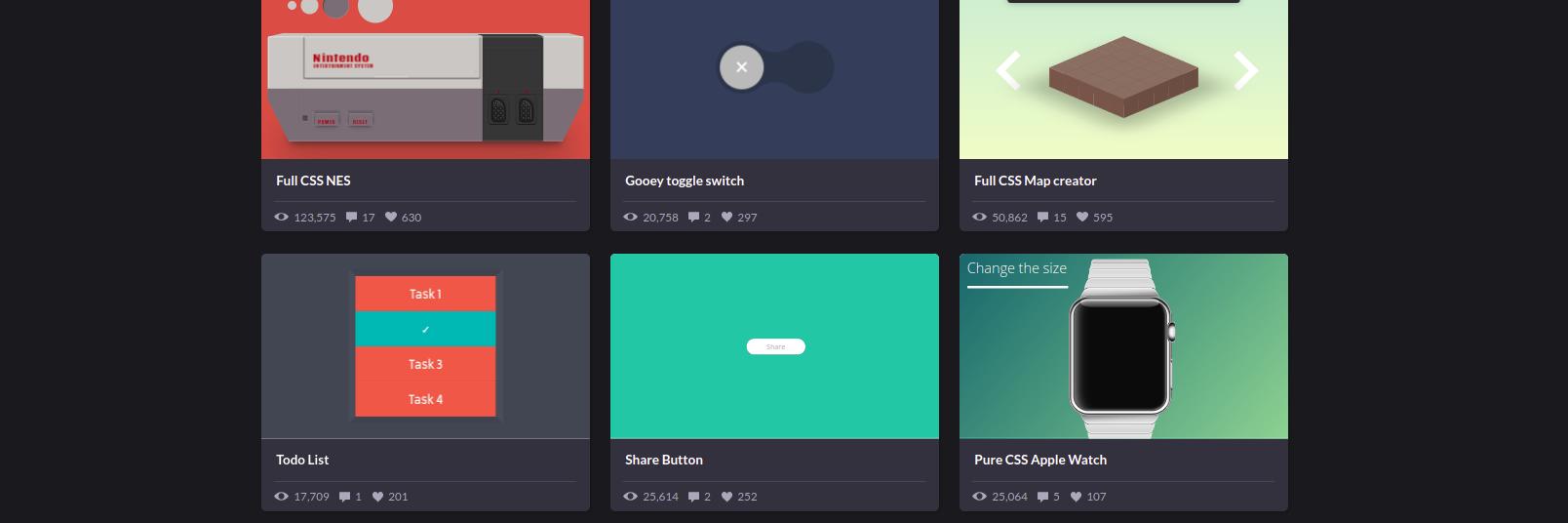Click the 'Change the size' label
This screenshot has width=1568, height=523.
1017,268
